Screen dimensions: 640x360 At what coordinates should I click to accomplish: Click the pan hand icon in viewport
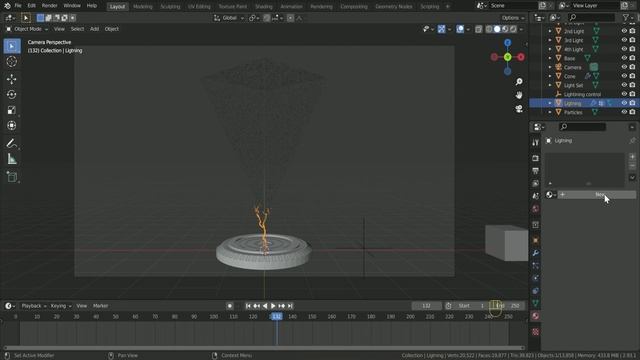tap(519, 95)
